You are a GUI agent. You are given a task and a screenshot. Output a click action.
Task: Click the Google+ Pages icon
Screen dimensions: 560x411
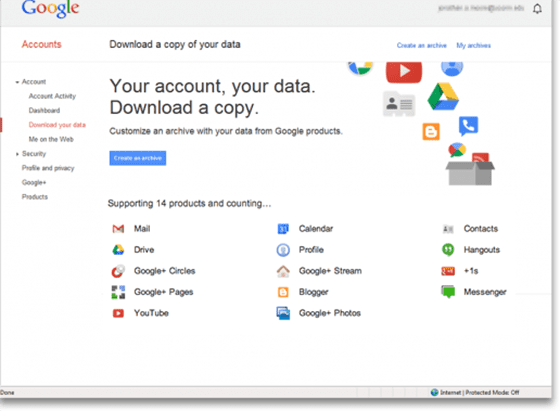(118, 292)
